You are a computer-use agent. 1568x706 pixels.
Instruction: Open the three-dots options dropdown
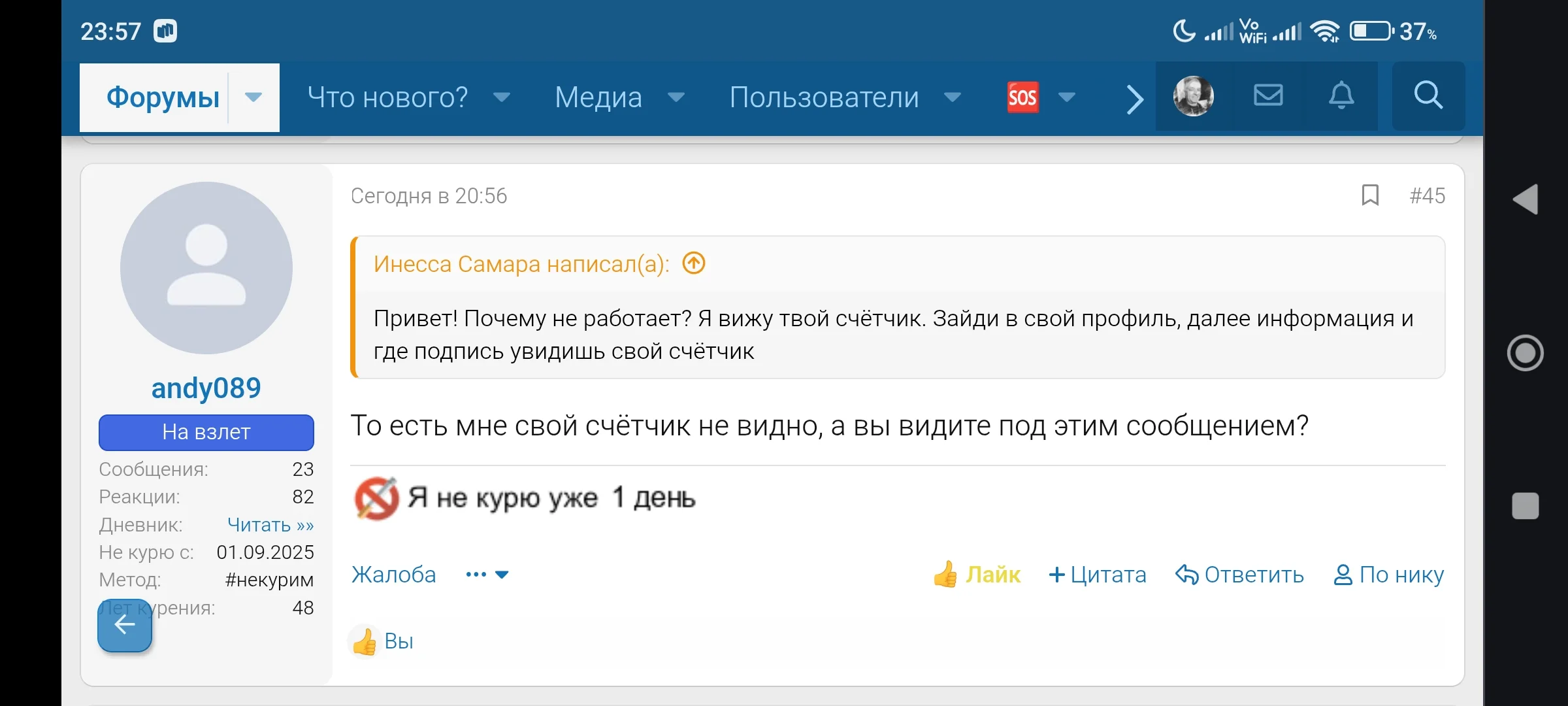(486, 574)
